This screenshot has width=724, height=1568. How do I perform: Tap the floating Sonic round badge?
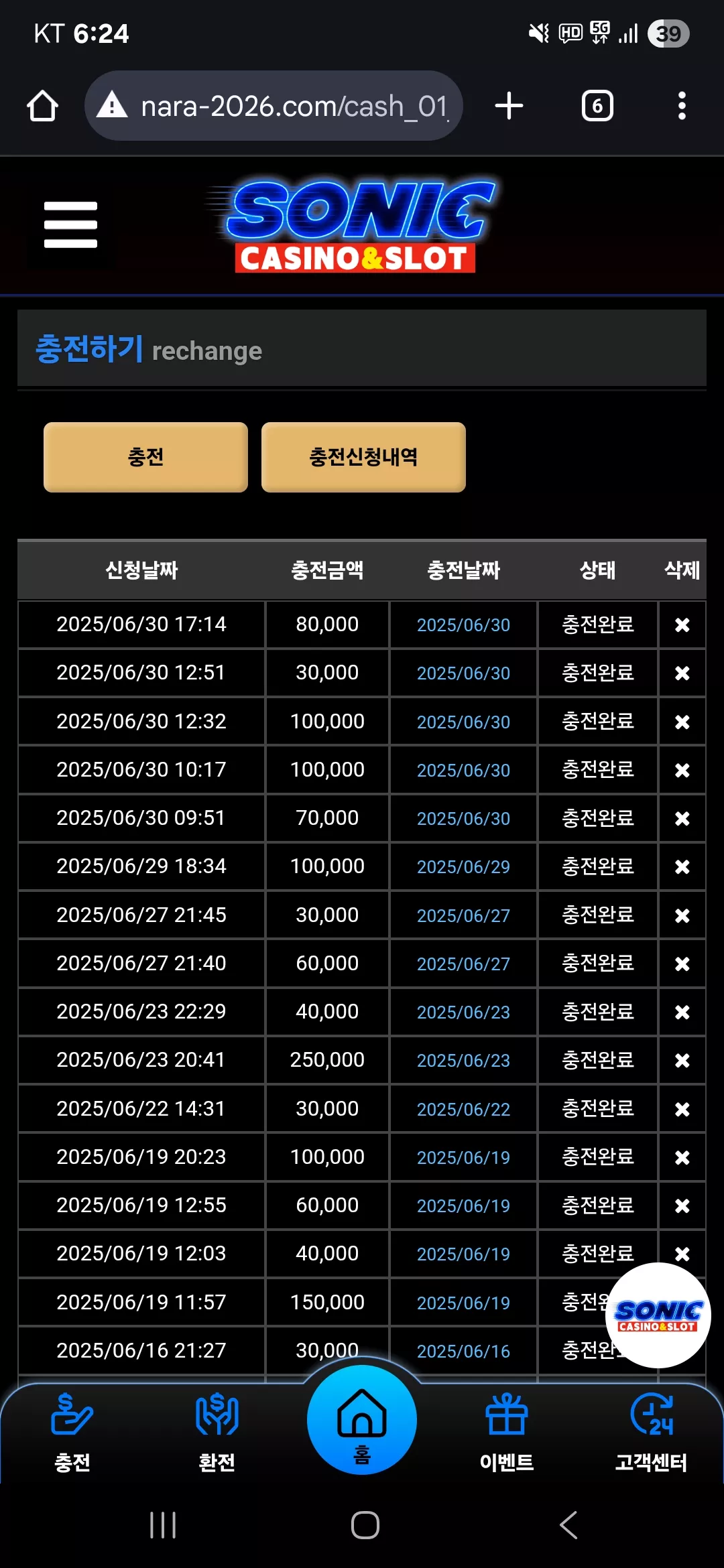point(658,1315)
